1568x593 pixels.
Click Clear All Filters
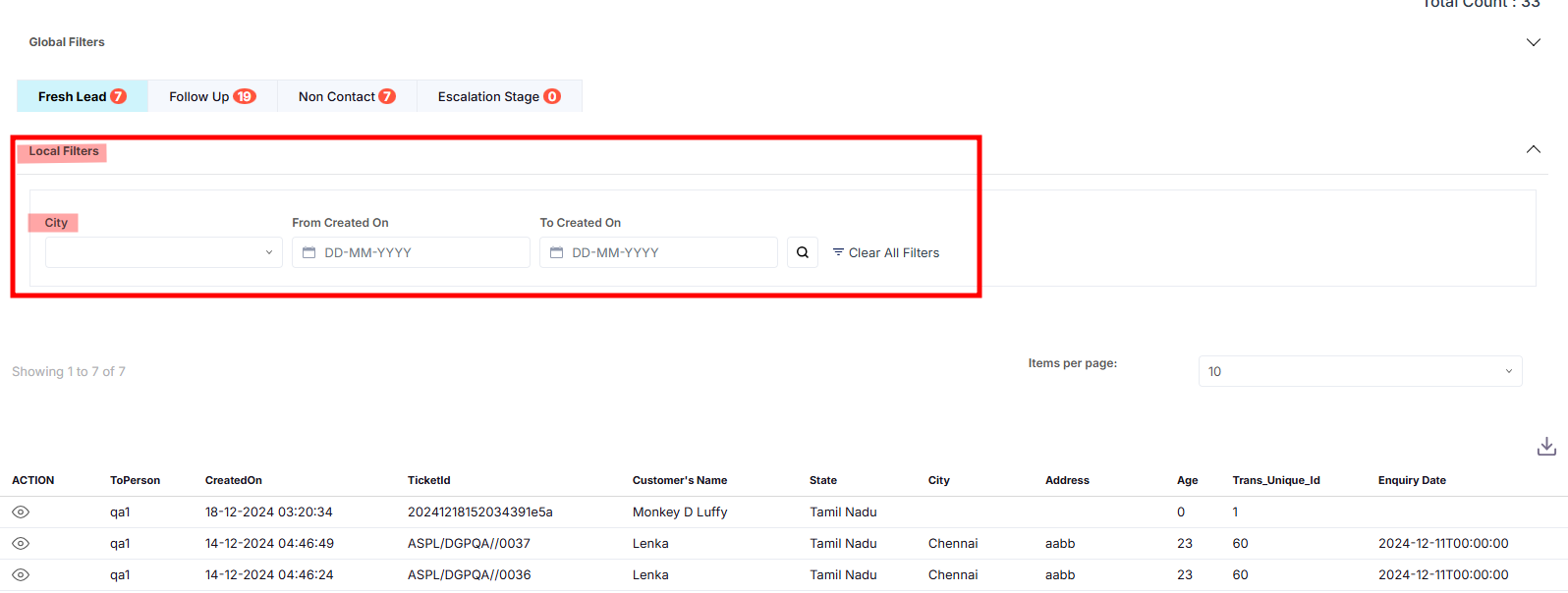tap(886, 252)
